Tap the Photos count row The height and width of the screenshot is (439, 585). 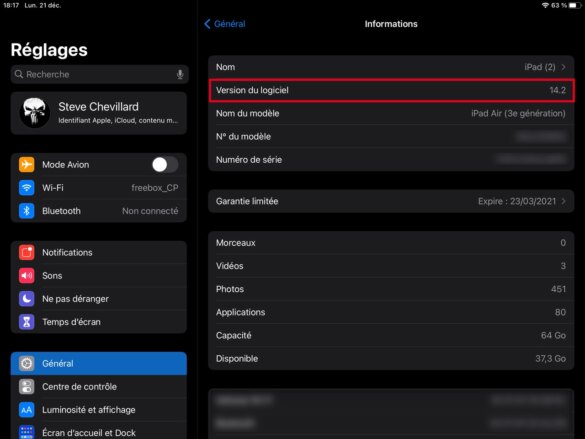pos(391,289)
